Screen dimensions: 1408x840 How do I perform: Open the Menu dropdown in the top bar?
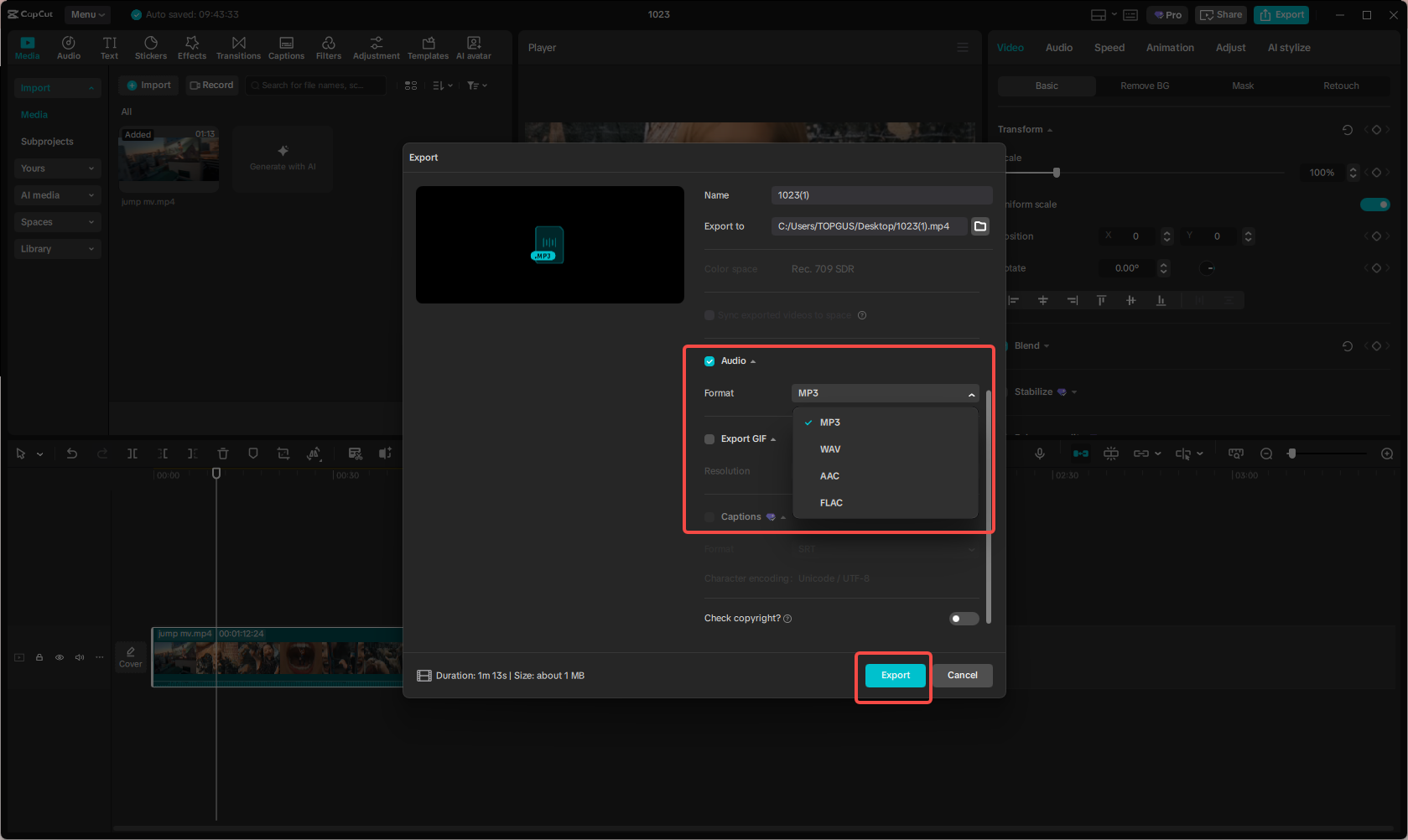(x=86, y=14)
